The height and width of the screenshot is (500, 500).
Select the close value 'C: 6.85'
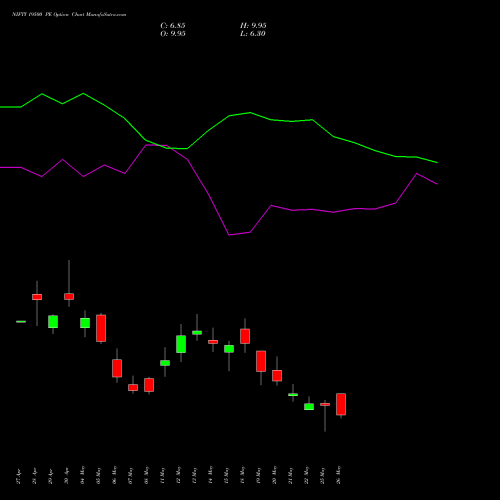173,26
